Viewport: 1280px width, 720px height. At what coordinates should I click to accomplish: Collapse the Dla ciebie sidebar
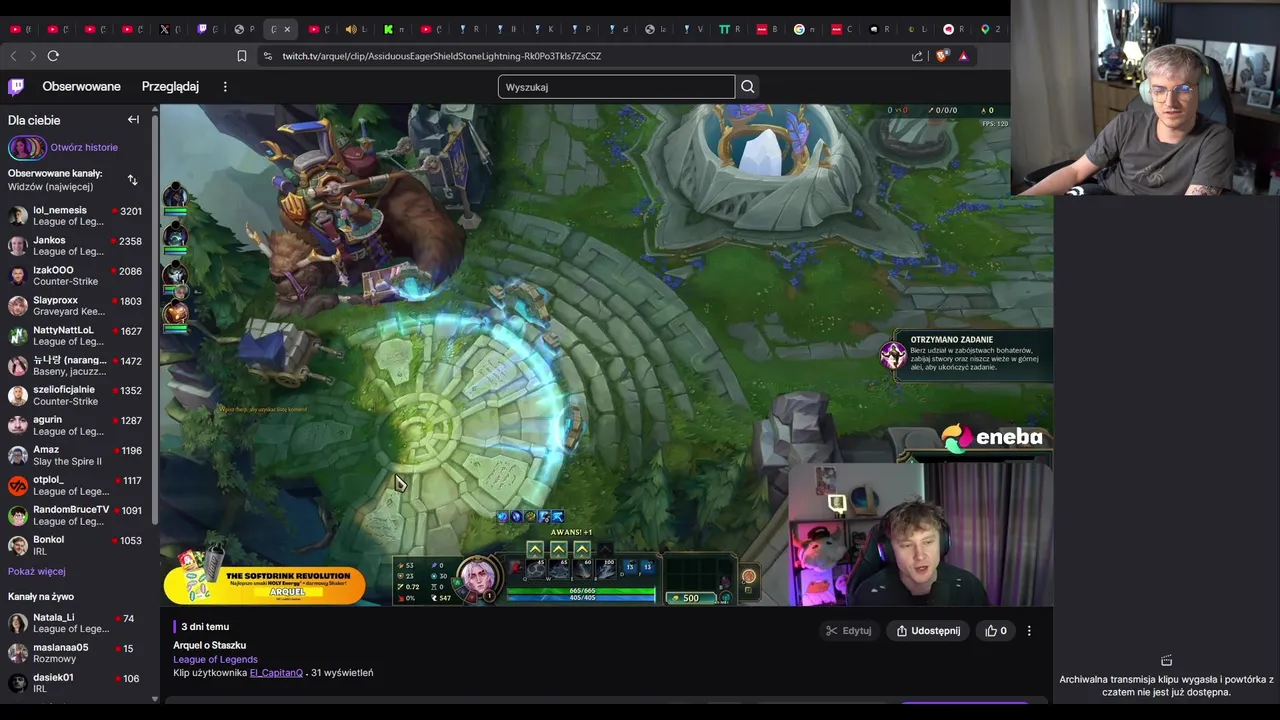tap(133, 120)
